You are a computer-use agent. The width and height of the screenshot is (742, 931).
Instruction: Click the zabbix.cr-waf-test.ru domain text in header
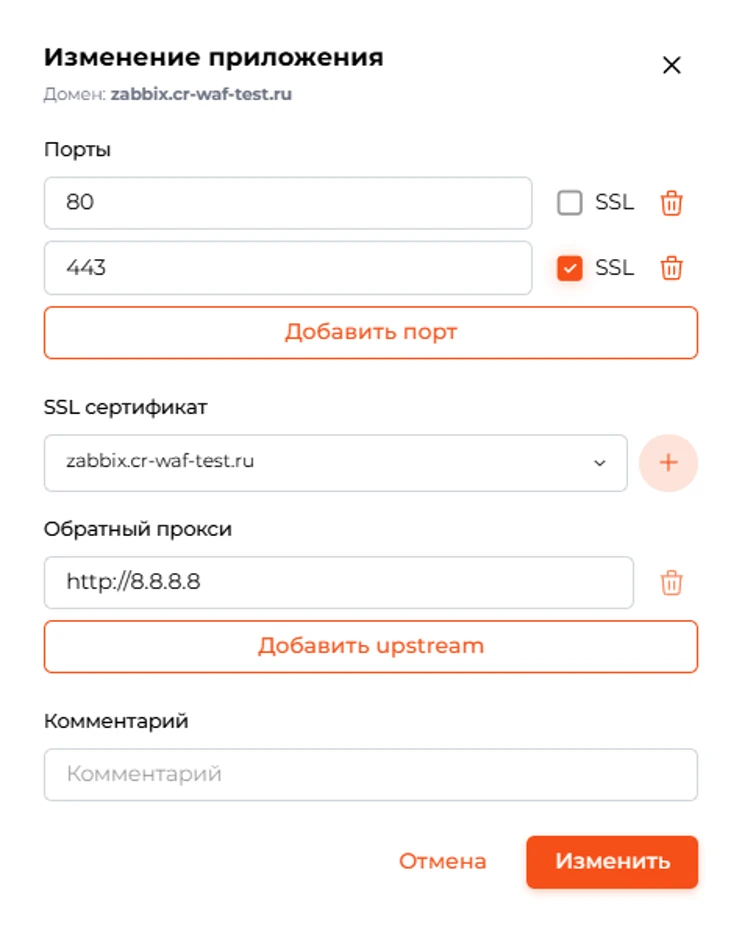coord(201,94)
